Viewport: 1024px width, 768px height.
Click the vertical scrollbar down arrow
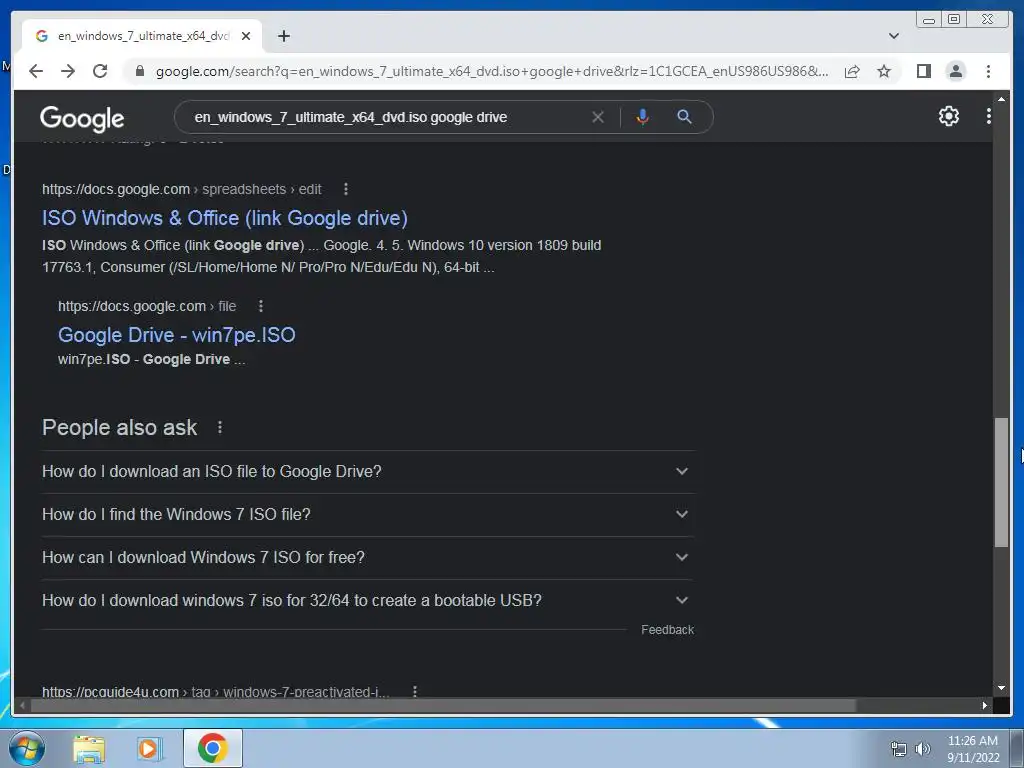(x=1001, y=688)
